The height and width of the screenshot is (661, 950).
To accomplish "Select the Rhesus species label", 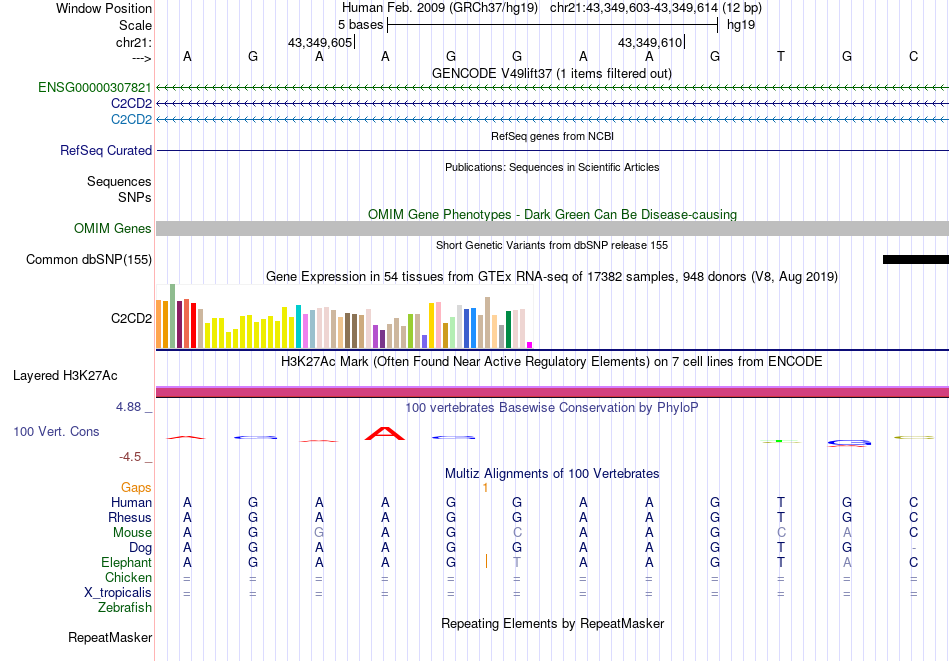I will [130, 517].
